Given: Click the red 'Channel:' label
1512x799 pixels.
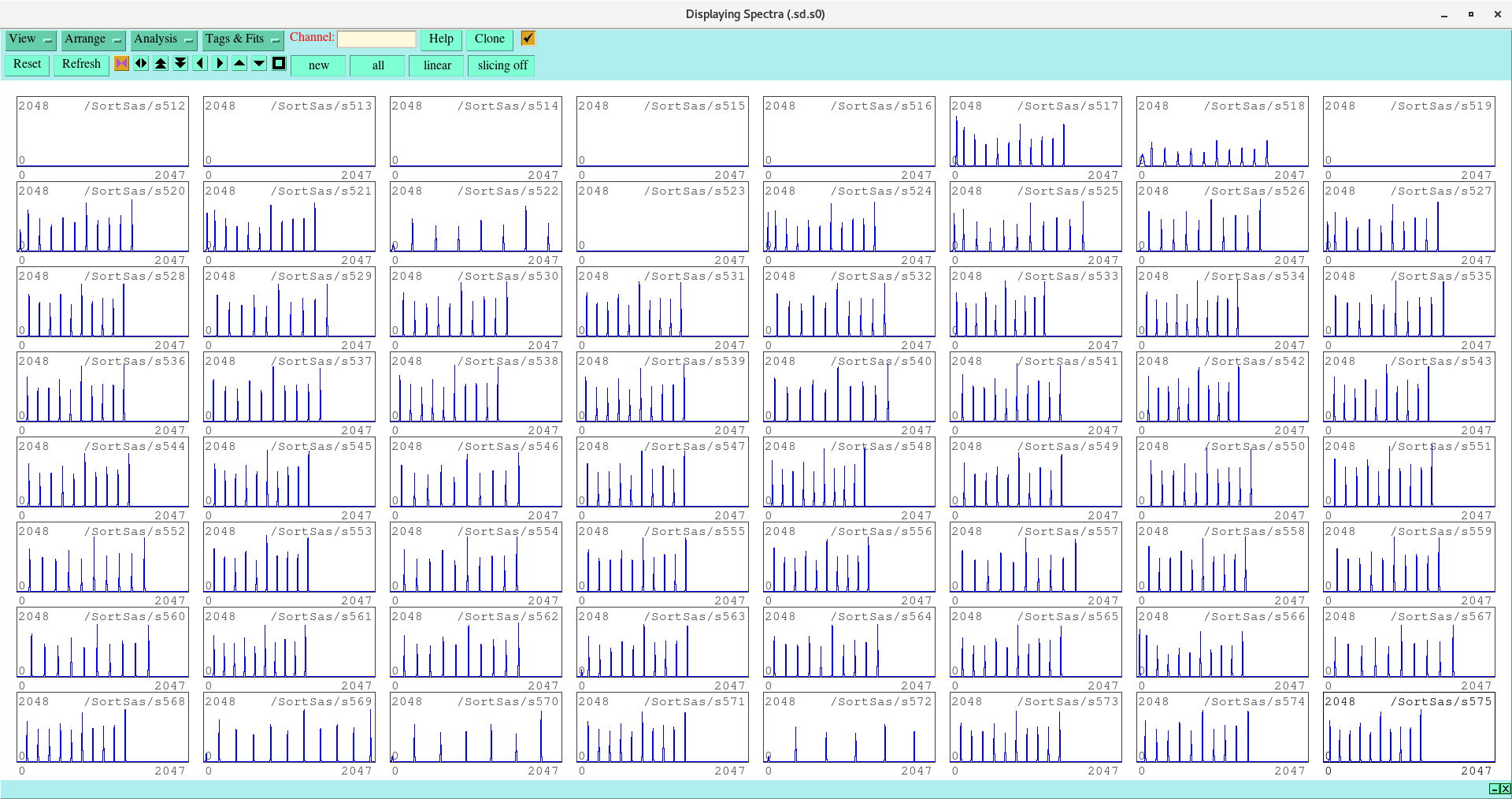Looking at the screenshot, I should tap(312, 37).
